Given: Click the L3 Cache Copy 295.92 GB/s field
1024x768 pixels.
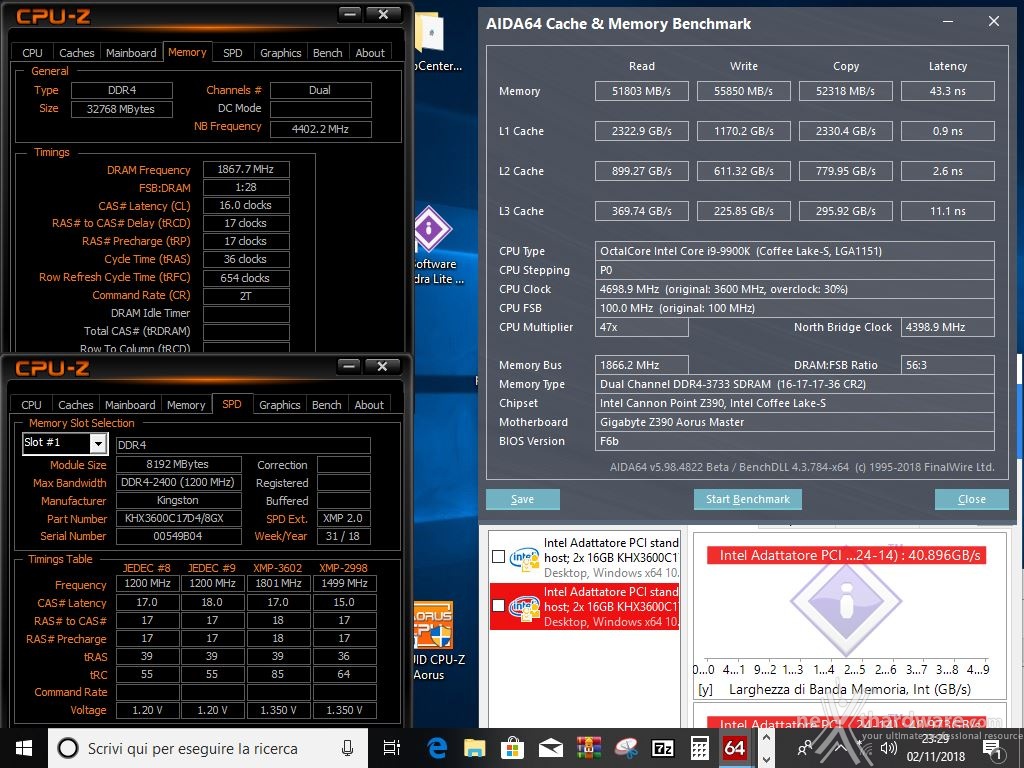Looking at the screenshot, I should click(846, 211).
